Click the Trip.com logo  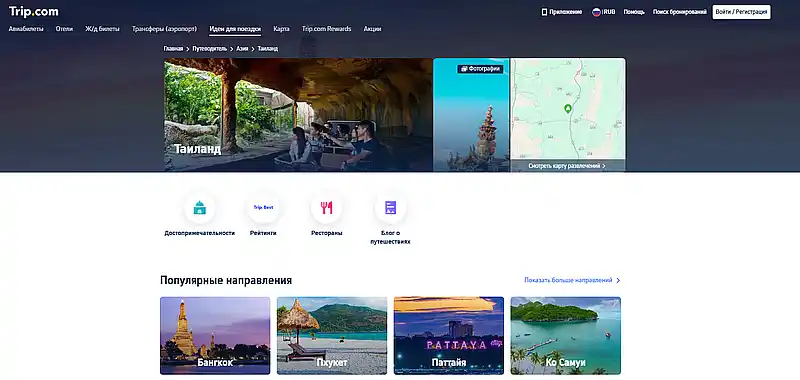click(x=34, y=11)
